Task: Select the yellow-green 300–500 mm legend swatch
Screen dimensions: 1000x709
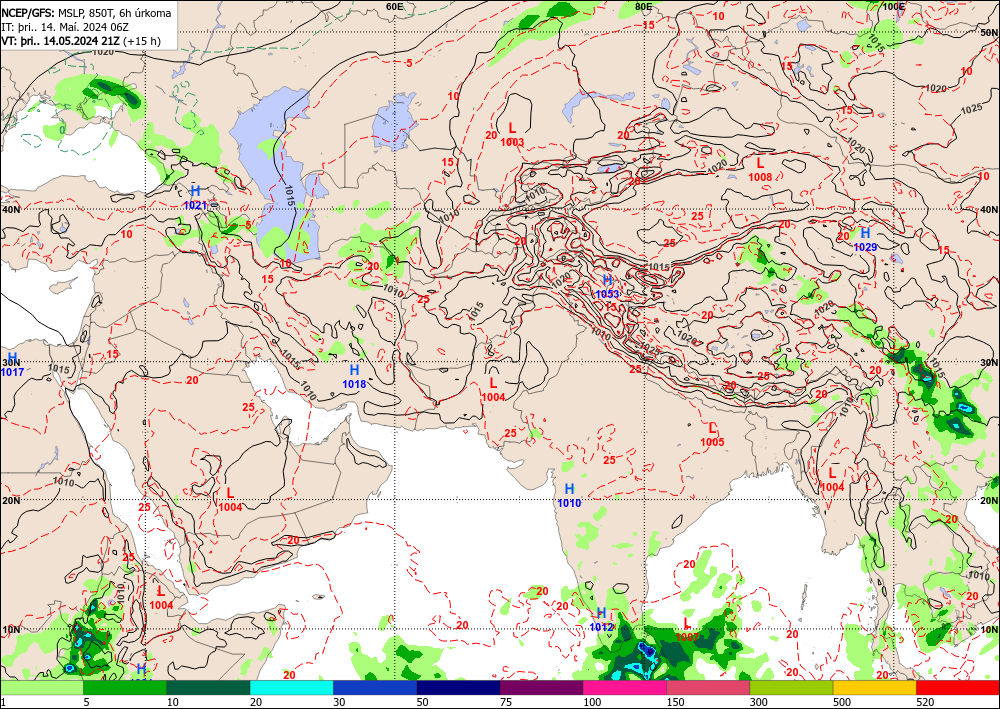Action: tap(791, 688)
